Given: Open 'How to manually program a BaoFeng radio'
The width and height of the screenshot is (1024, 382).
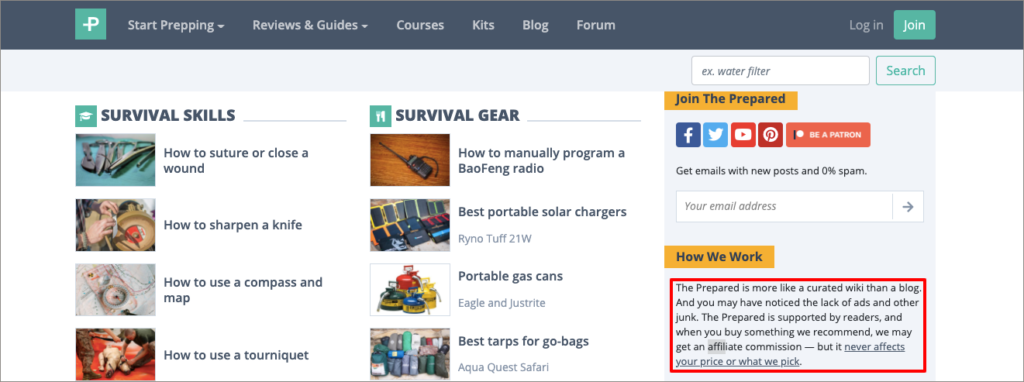Looking at the screenshot, I should point(541,161).
